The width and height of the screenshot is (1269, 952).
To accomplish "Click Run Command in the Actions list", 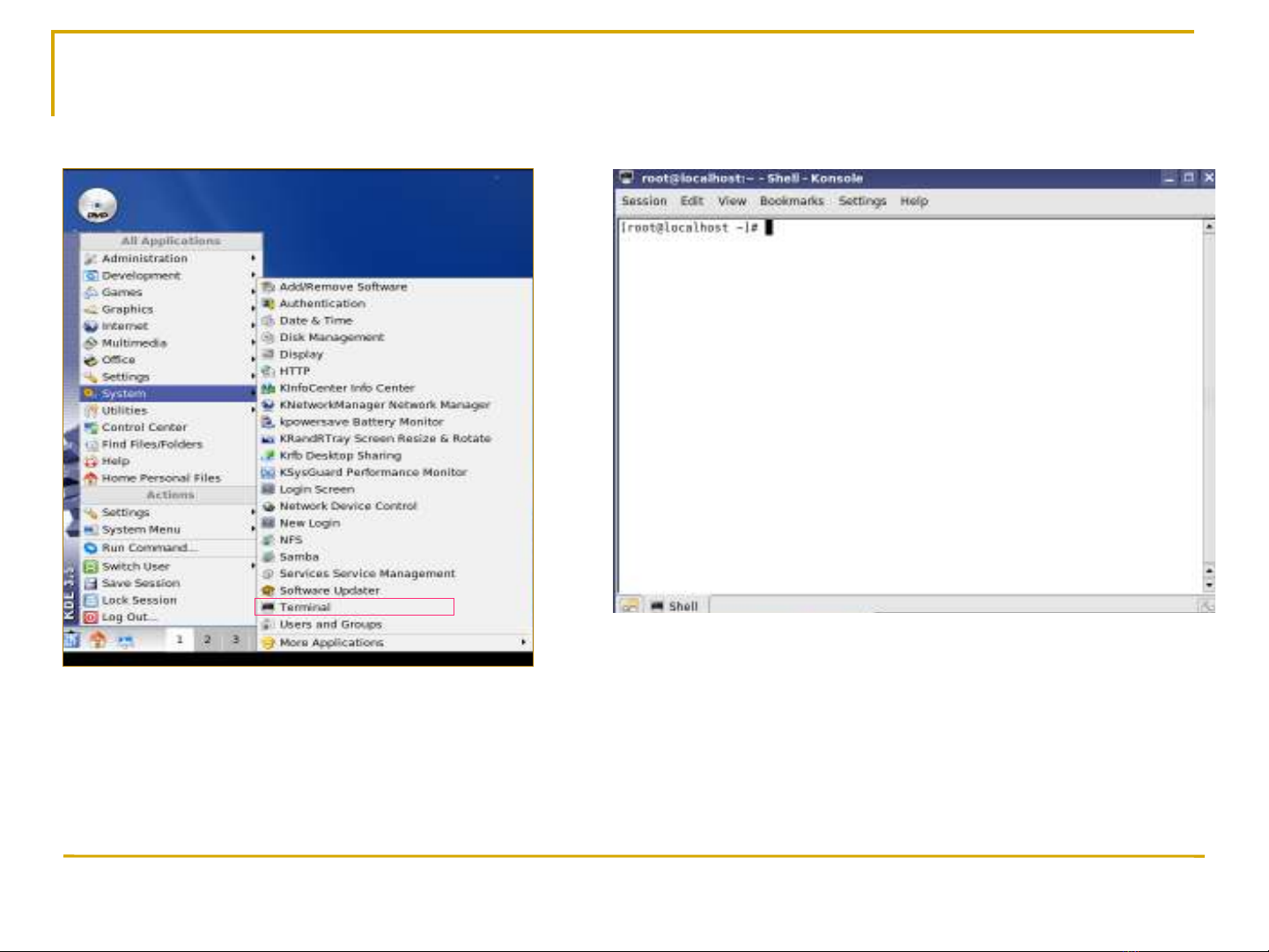I will [149, 548].
